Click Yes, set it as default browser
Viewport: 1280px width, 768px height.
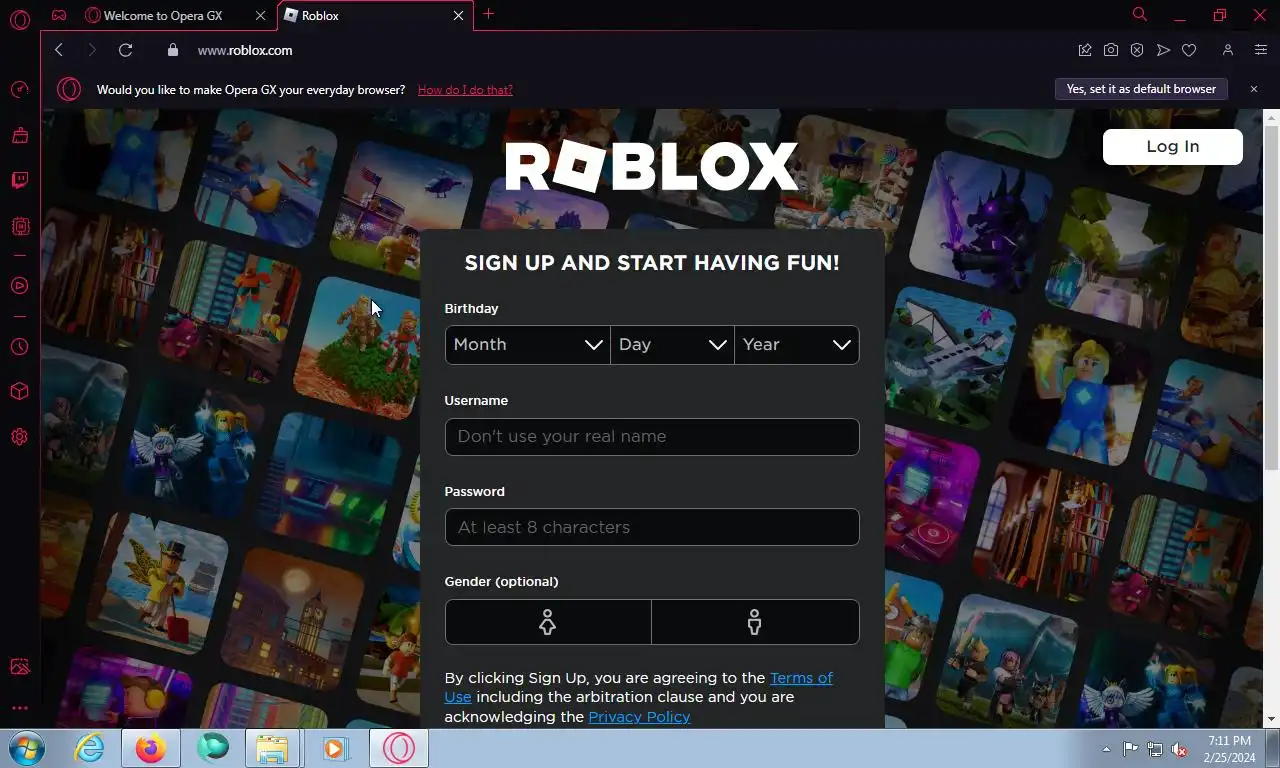[1141, 89]
